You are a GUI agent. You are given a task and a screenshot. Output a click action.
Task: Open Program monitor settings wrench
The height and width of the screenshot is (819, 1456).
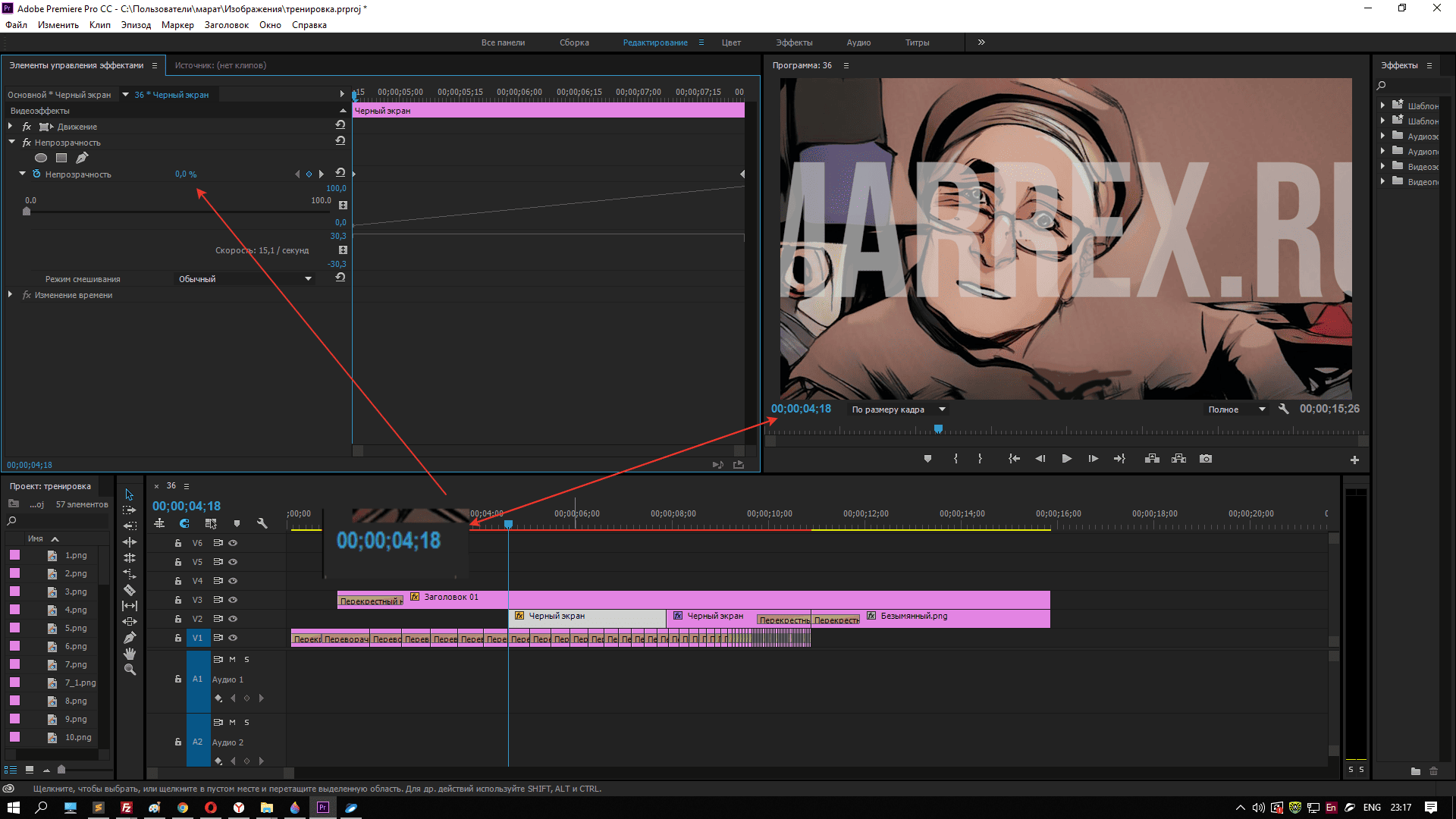1284,409
